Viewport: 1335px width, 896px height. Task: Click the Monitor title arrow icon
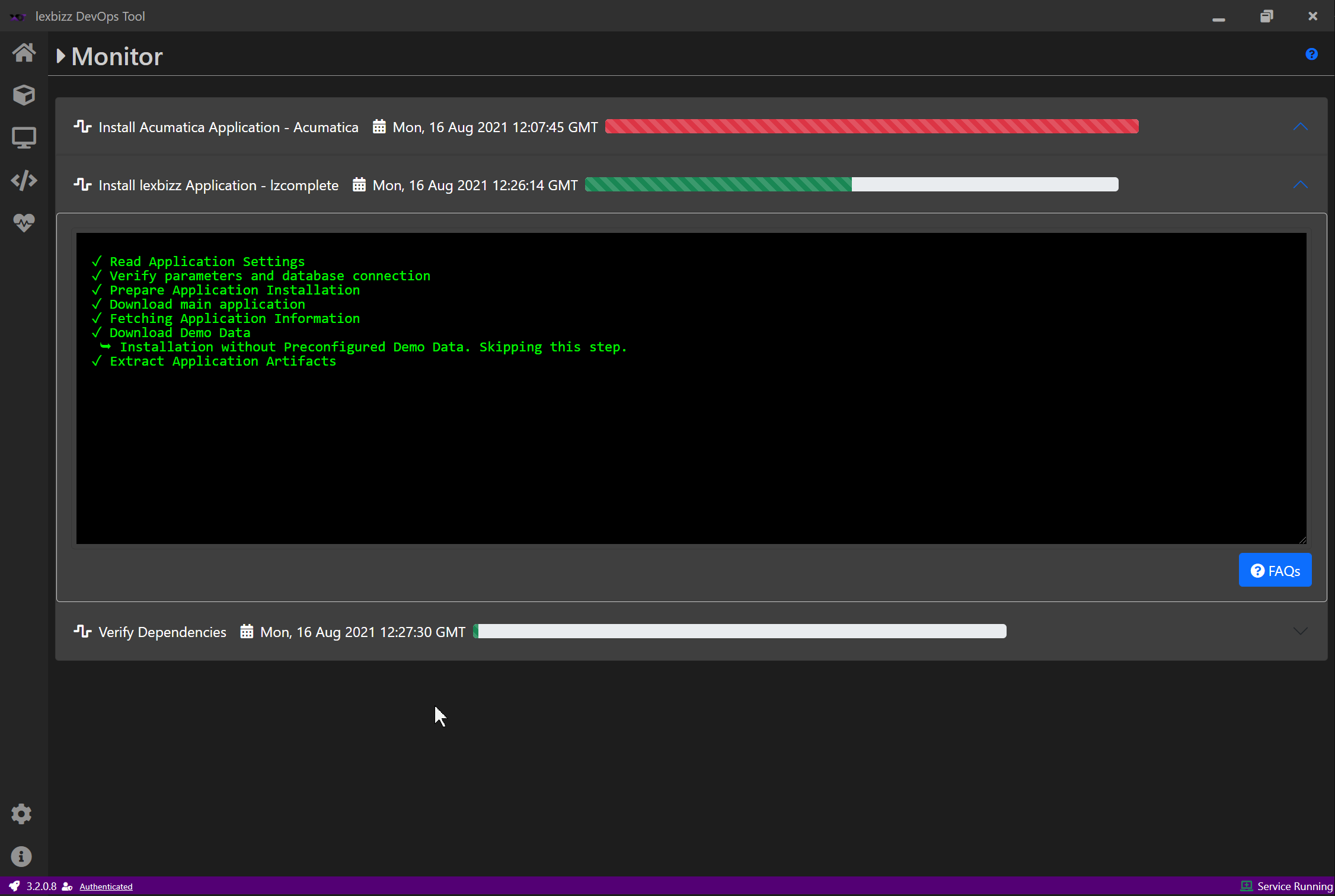[60, 56]
